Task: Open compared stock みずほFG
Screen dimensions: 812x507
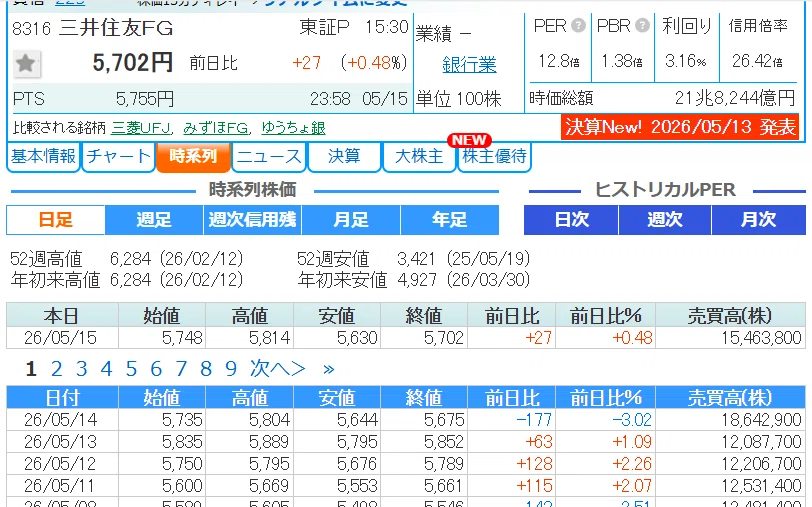Action: click(x=215, y=127)
